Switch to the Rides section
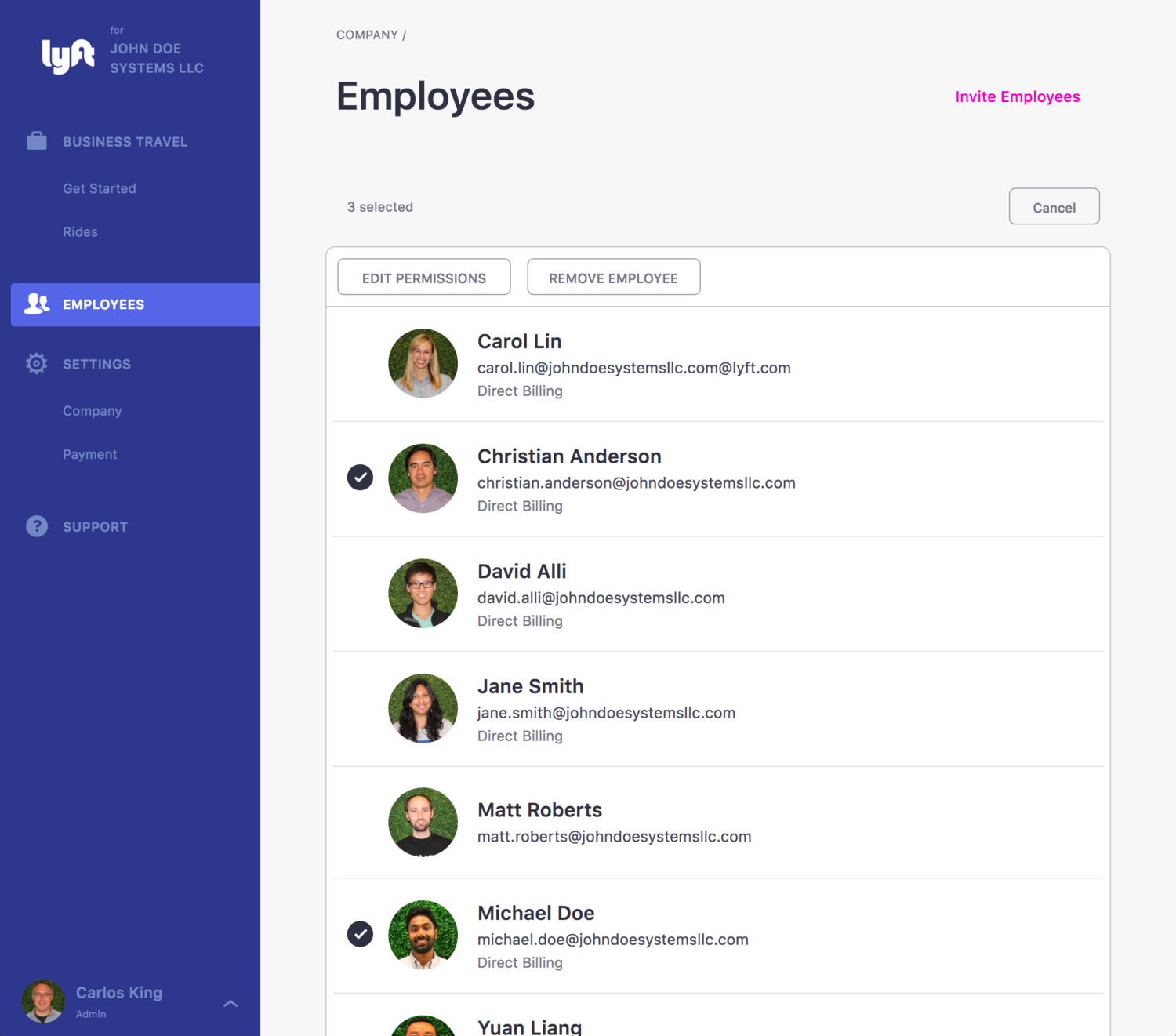The image size is (1176, 1036). click(x=80, y=231)
